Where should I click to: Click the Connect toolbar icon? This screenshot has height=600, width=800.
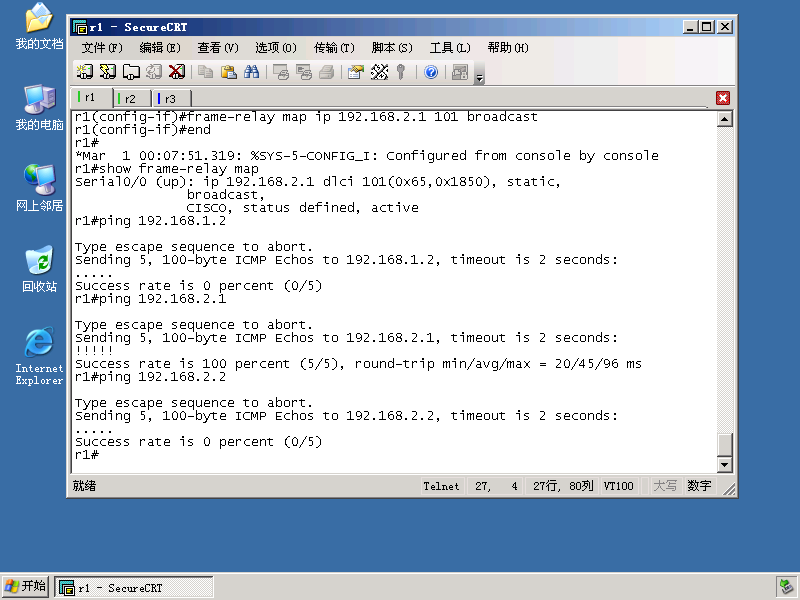tap(85, 72)
